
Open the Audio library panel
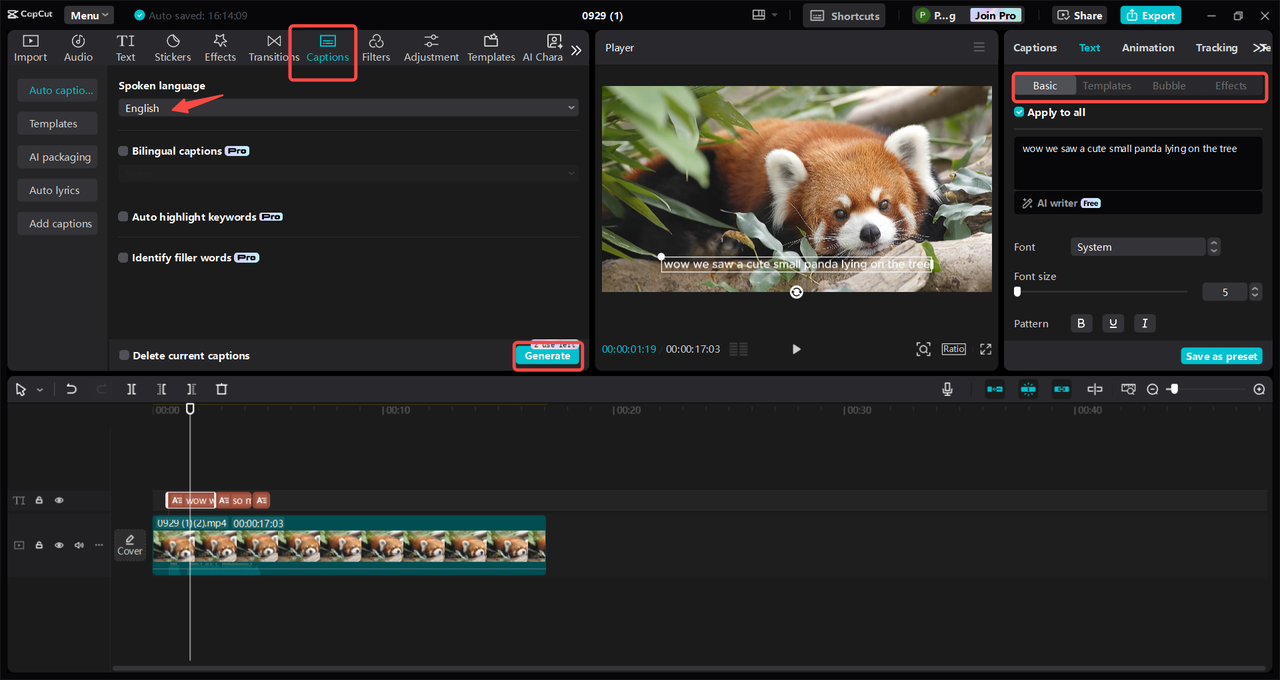pyautogui.click(x=78, y=48)
